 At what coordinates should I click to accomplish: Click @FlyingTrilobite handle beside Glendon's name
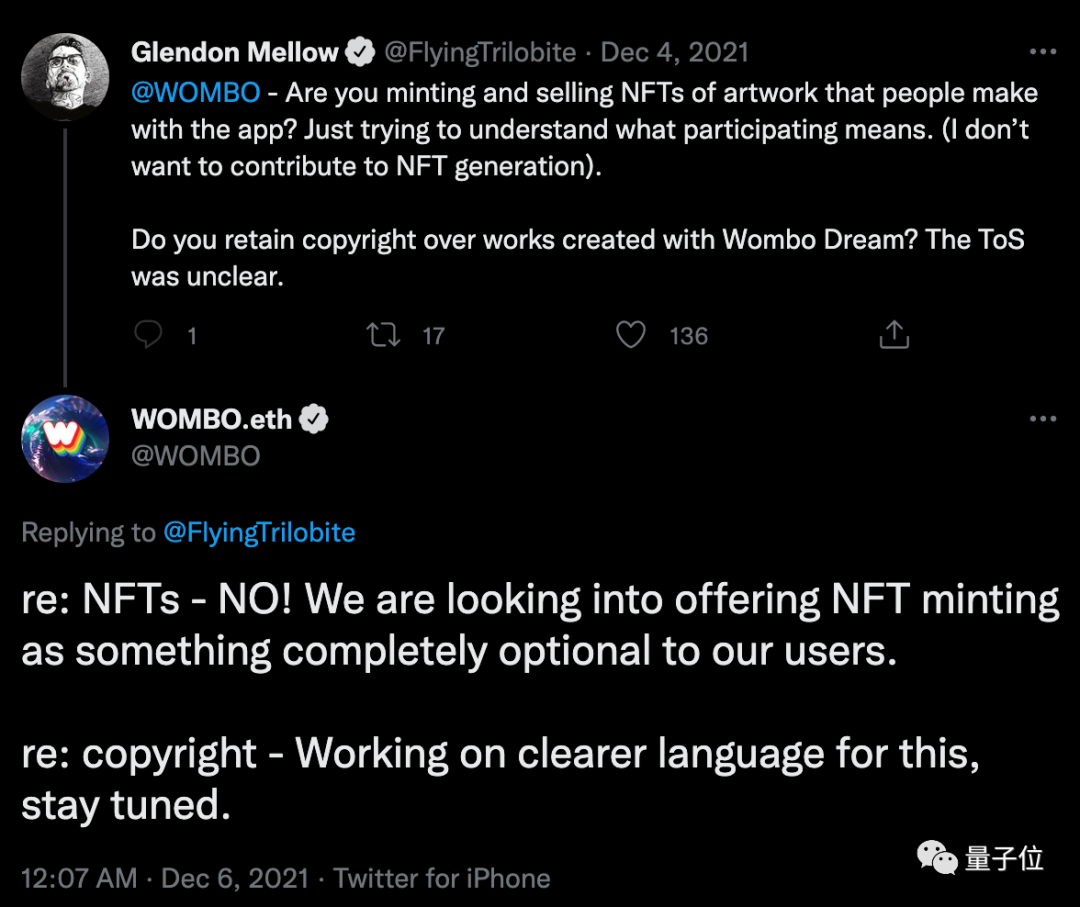coord(481,52)
